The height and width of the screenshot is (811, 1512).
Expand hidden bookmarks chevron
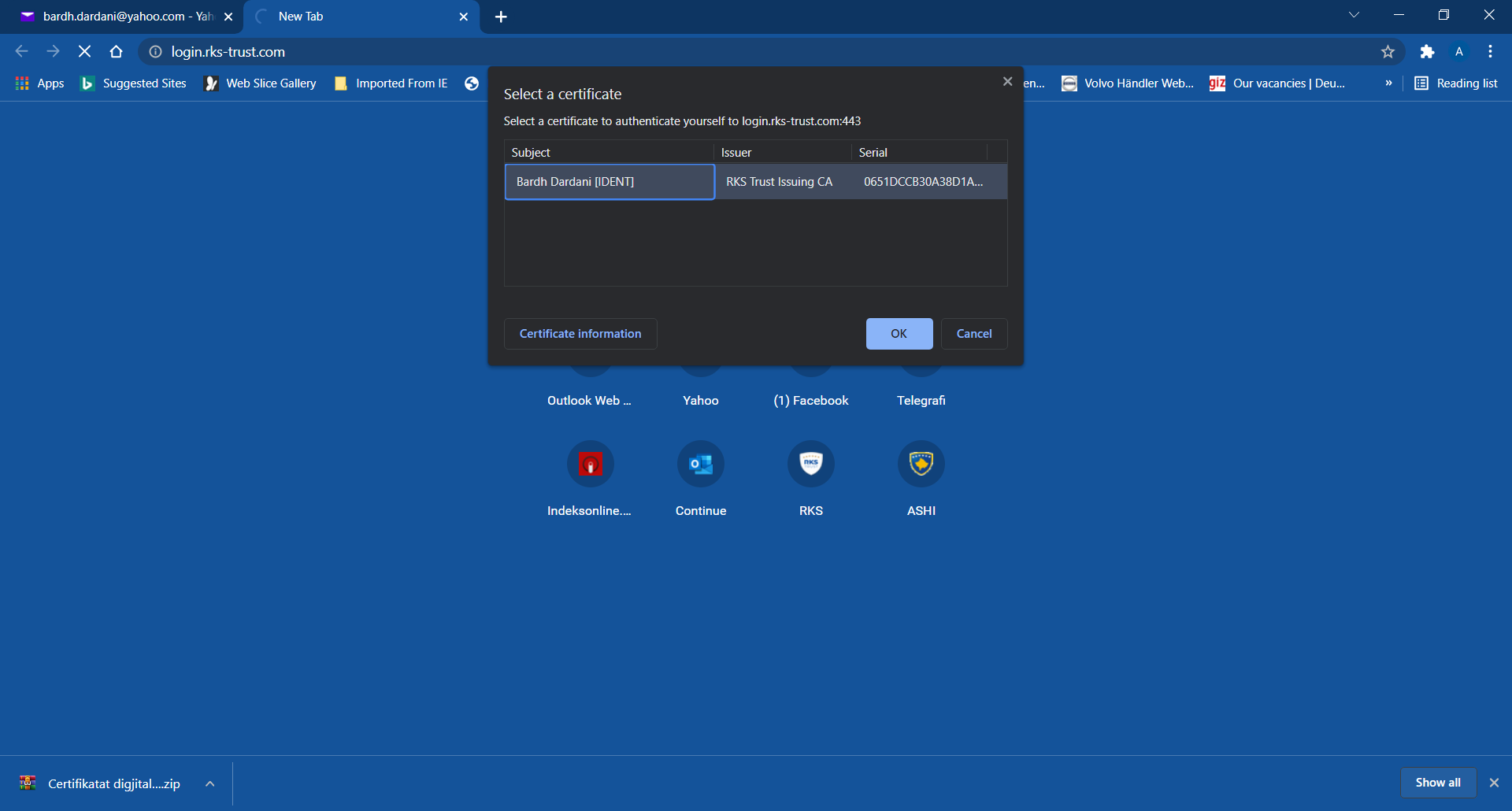(1388, 83)
